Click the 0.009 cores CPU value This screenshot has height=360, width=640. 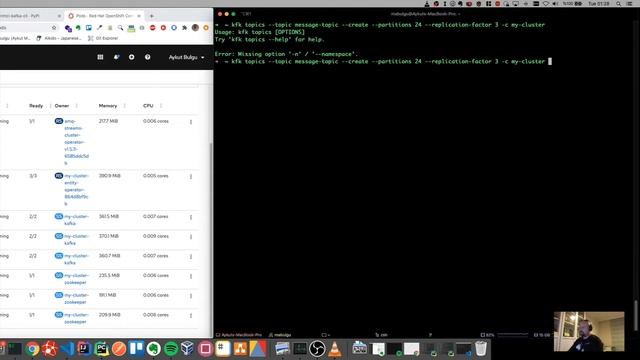[156, 236]
